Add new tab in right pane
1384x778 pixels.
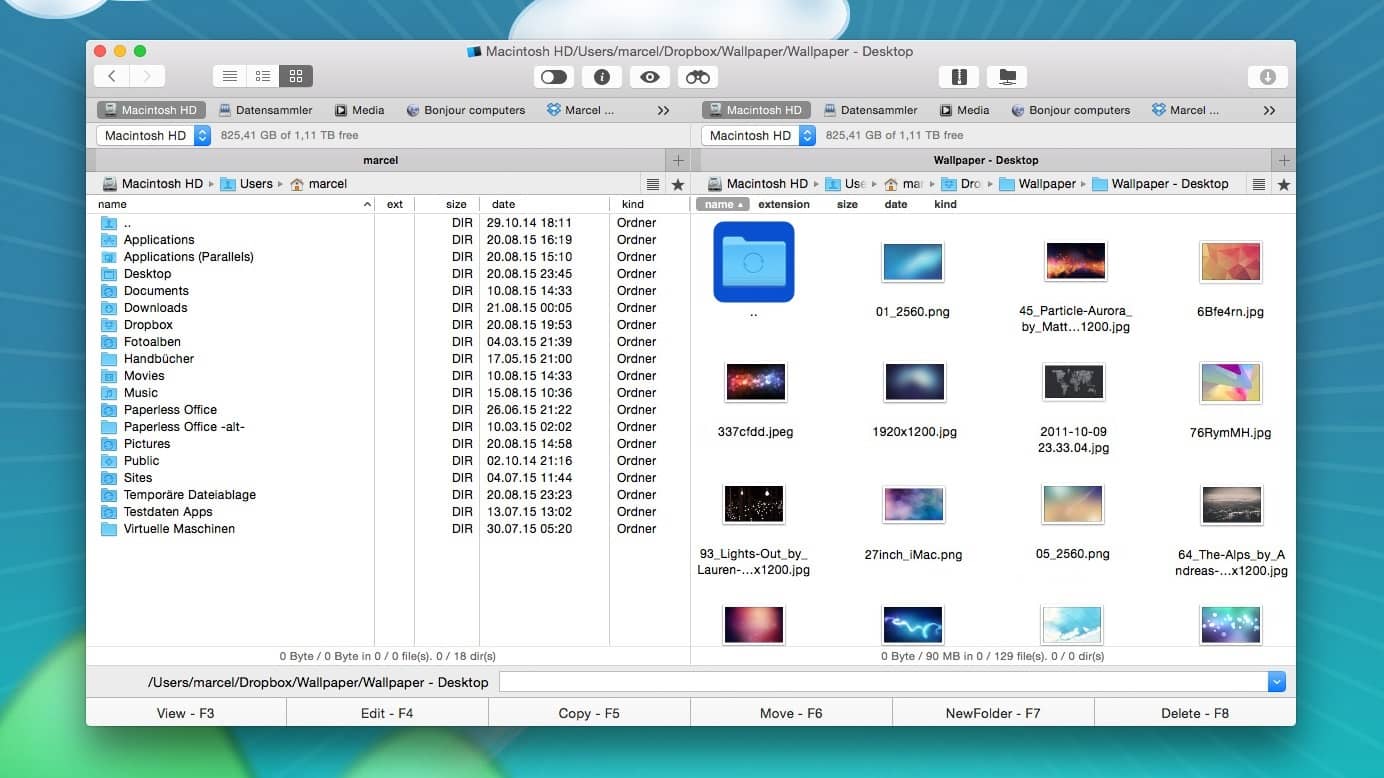[x=1284, y=160]
